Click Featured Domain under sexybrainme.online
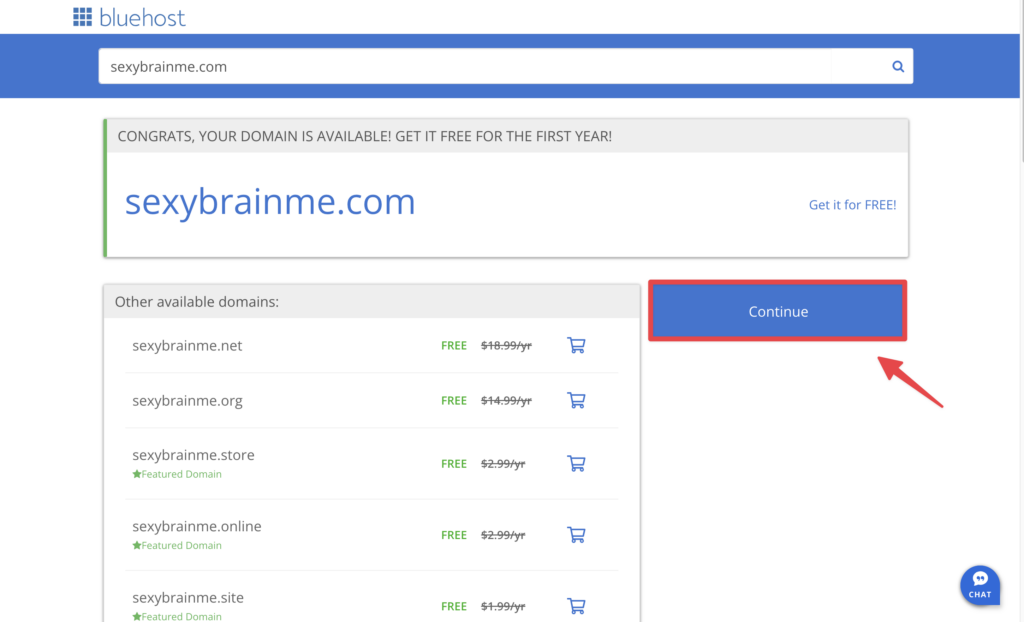Viewport: 1024px width, 622px height. (x=177, y=546)
